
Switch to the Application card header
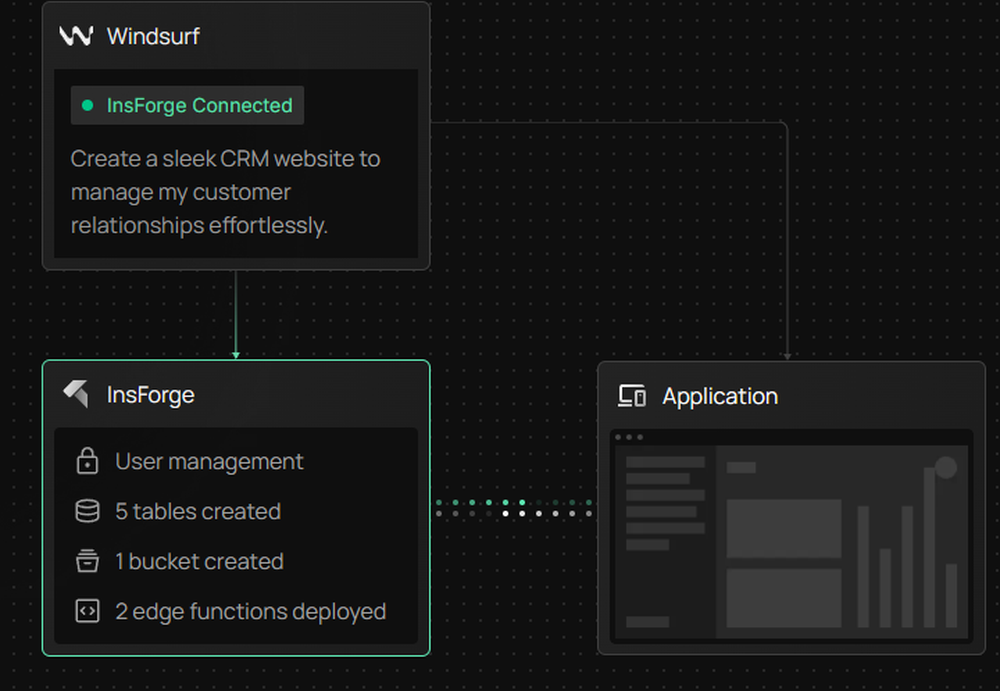[720, 396]
